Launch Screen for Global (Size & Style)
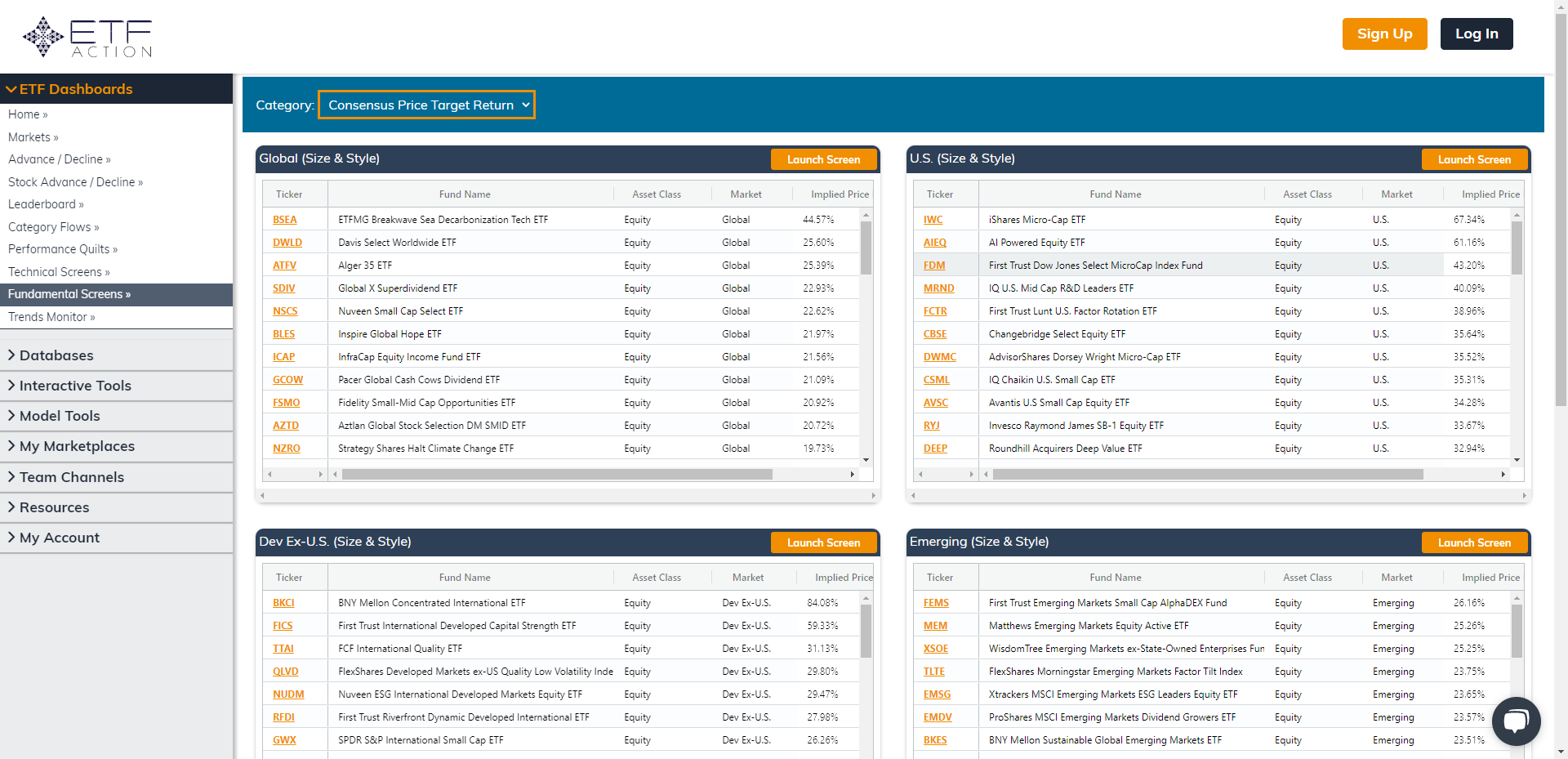 823,159
